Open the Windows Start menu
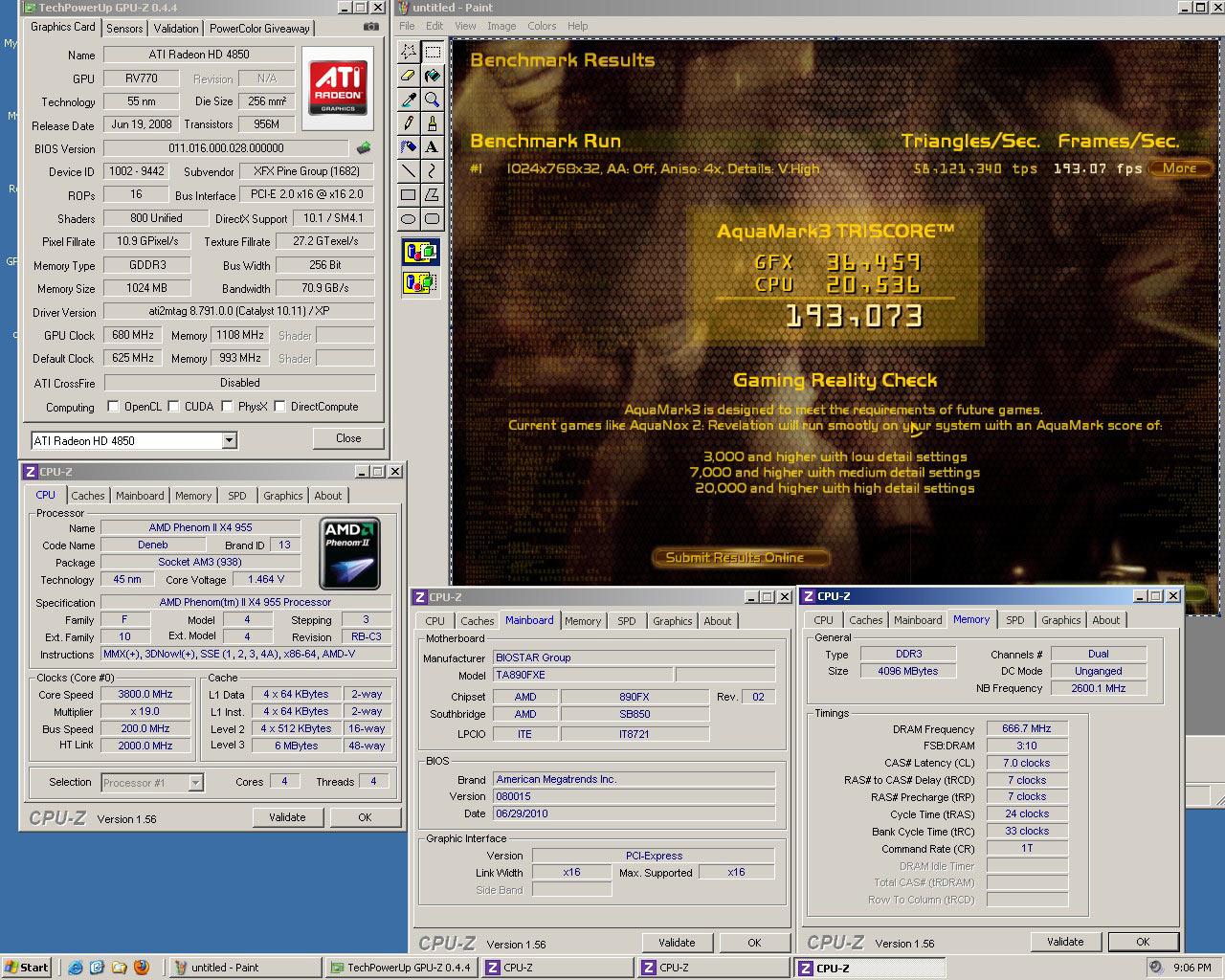The image size is (1225, 980). click(x=26, y=968)
